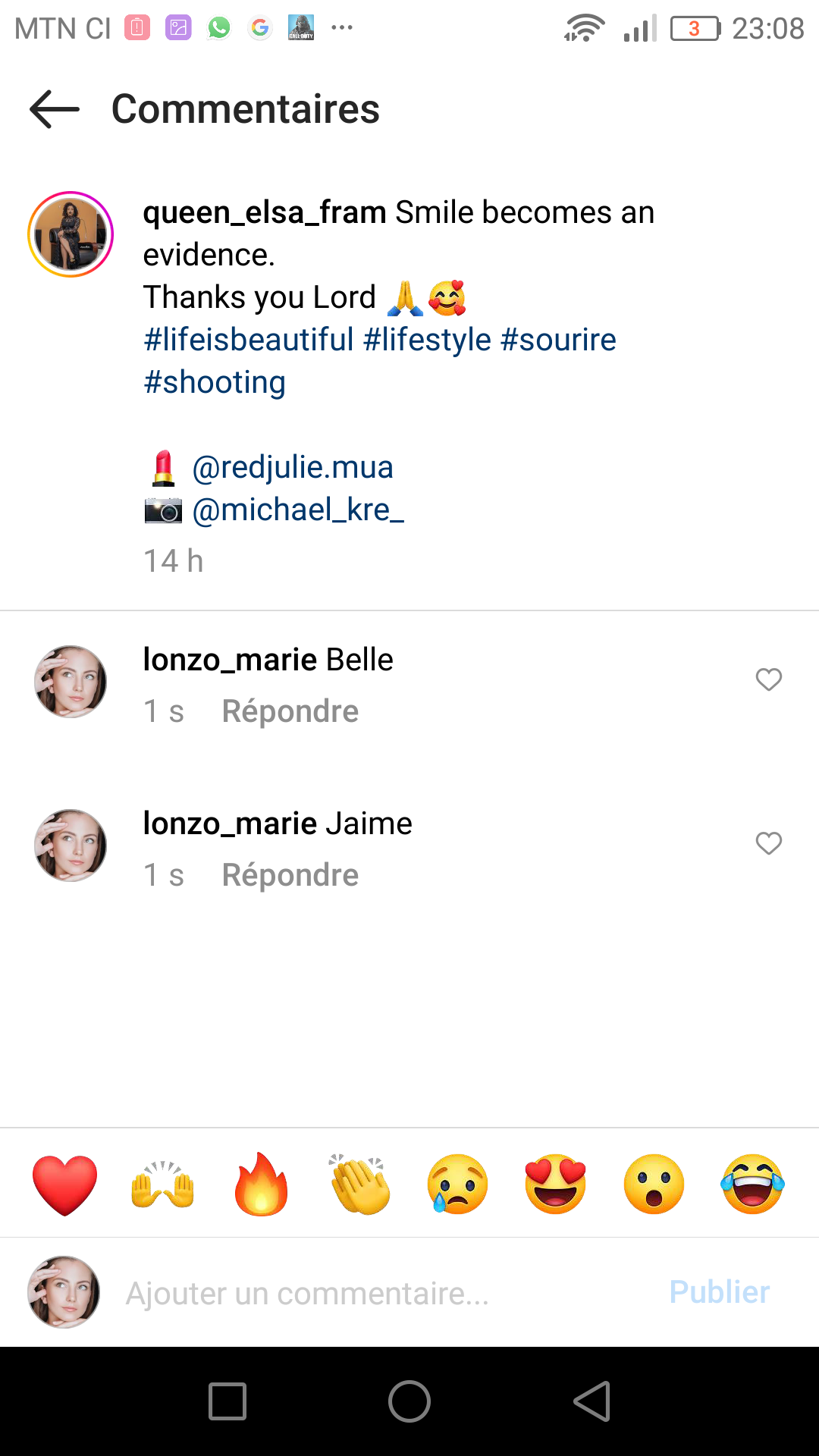This screenshot has height=1456, width=819.
Task: Open the @michael_kre_ profile mention
Action: [x=298, y=510]
